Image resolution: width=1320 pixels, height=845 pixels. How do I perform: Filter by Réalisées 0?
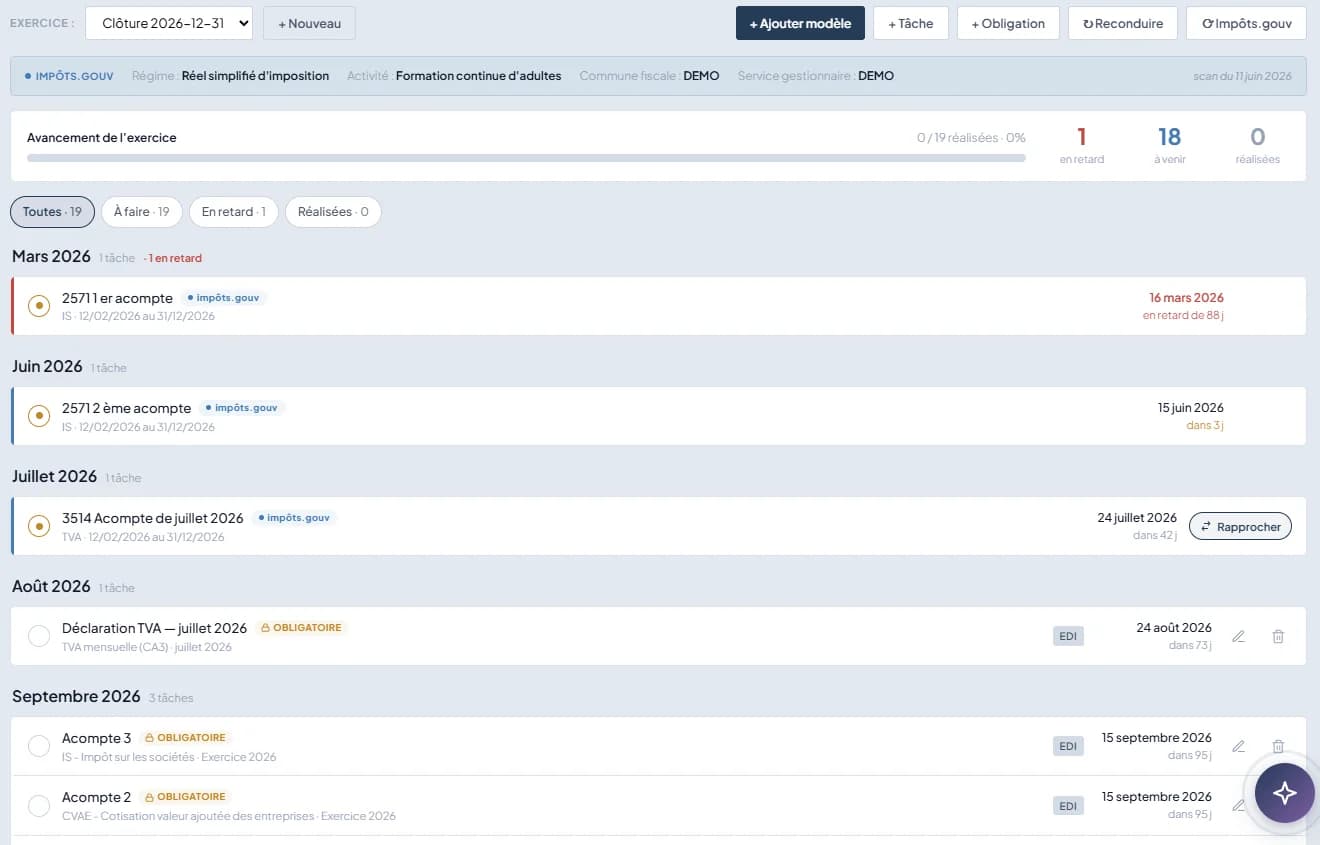(x=333, y=212)
